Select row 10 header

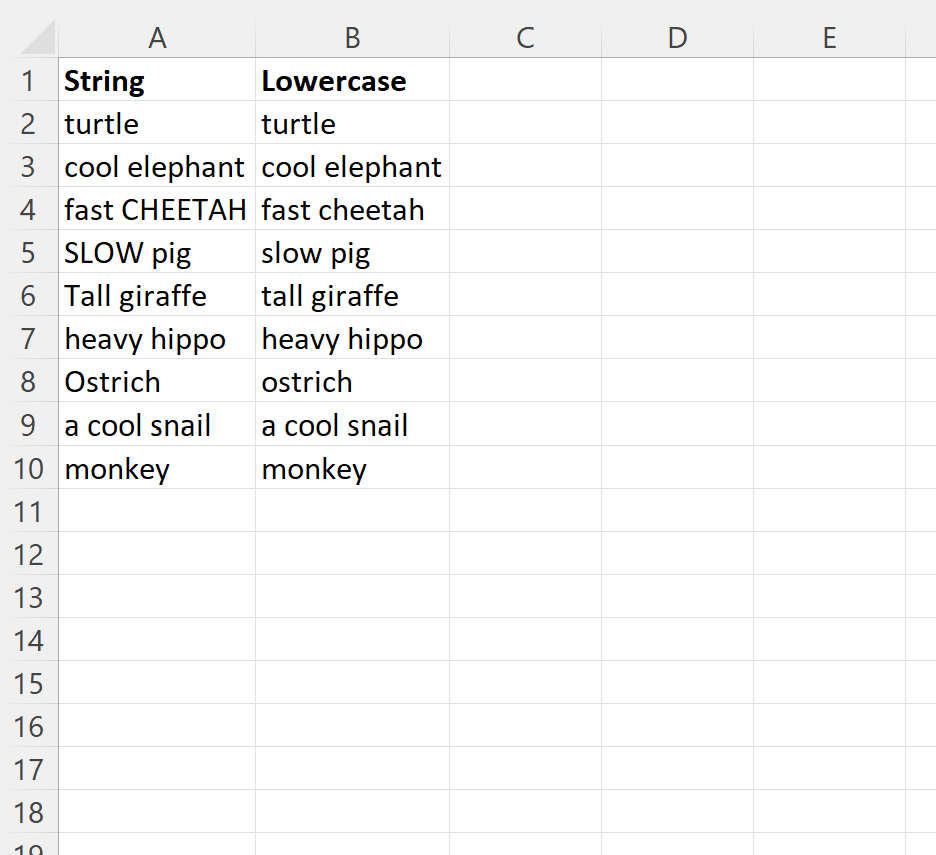[29, 468]
